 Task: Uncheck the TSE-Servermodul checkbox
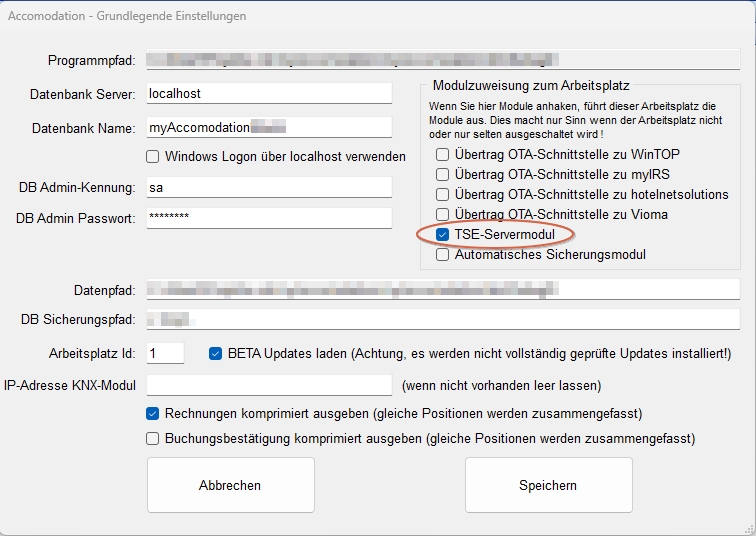(x=443, y=234)
